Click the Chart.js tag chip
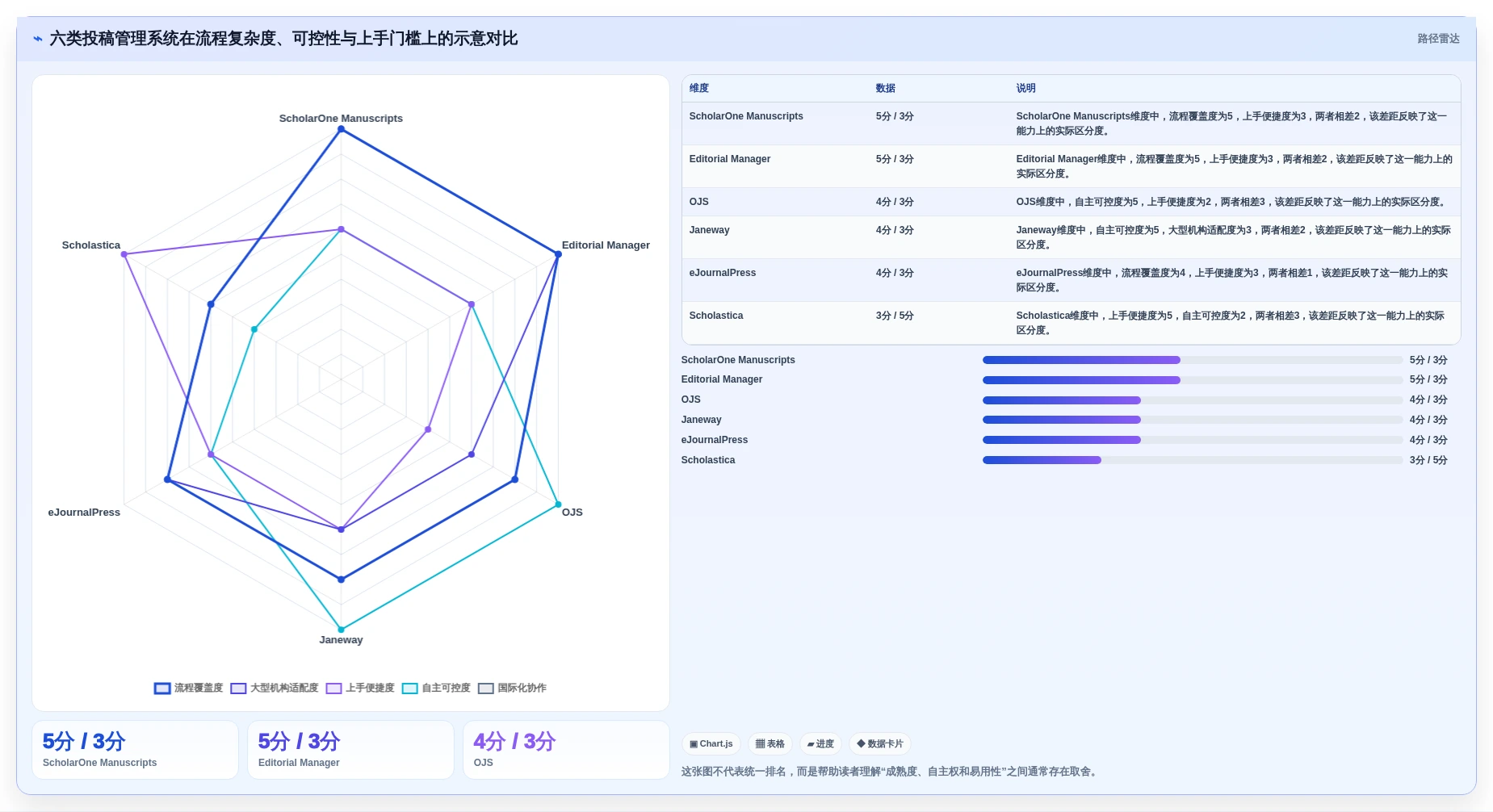The image size is (1493, 812). (x=711, y=743)
